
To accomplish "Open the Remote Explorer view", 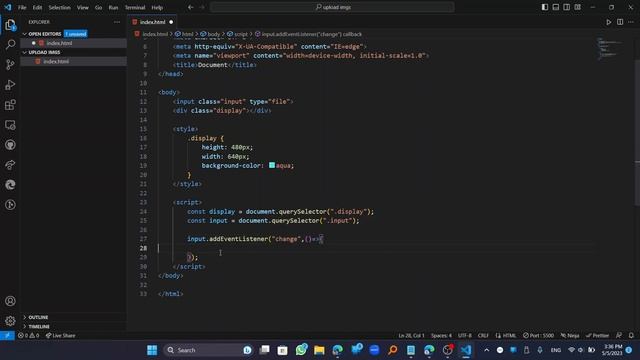I will point(10,125).
